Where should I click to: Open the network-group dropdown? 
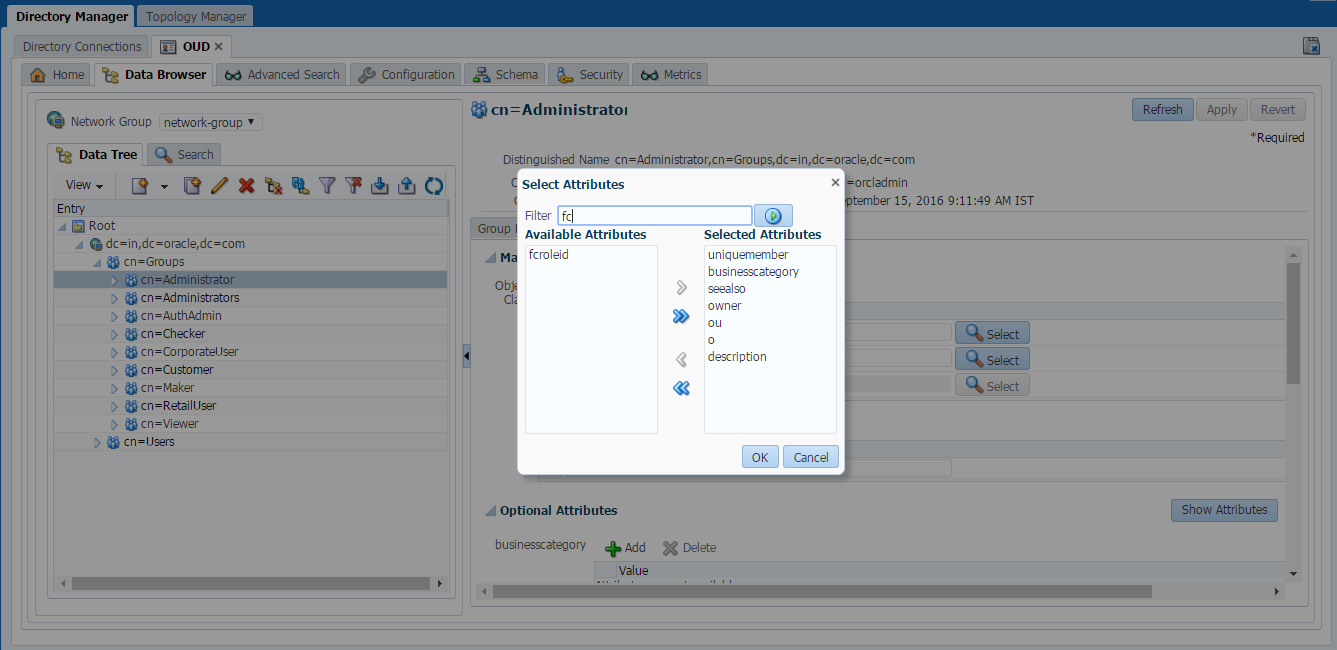[x=211, y=122]
